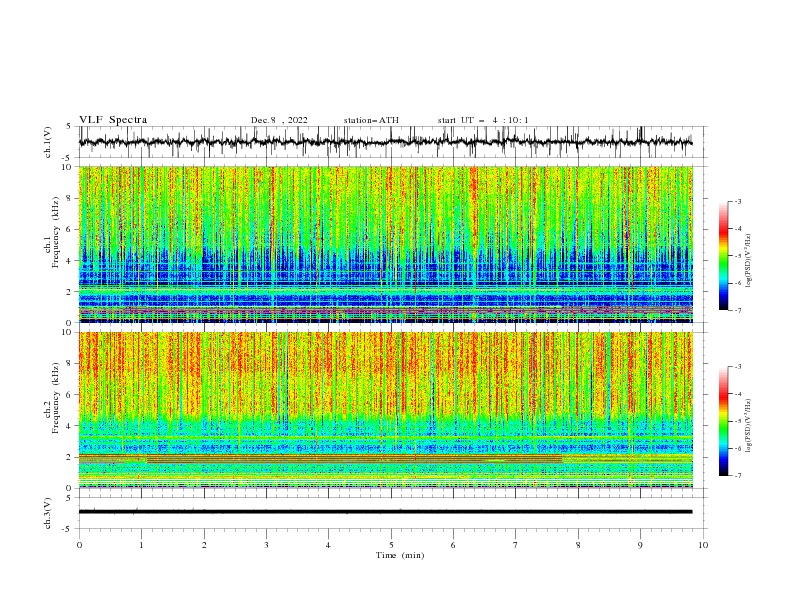
Task: Click the "4" kHz tick on ch.2 axis
Action: point(70,426)
